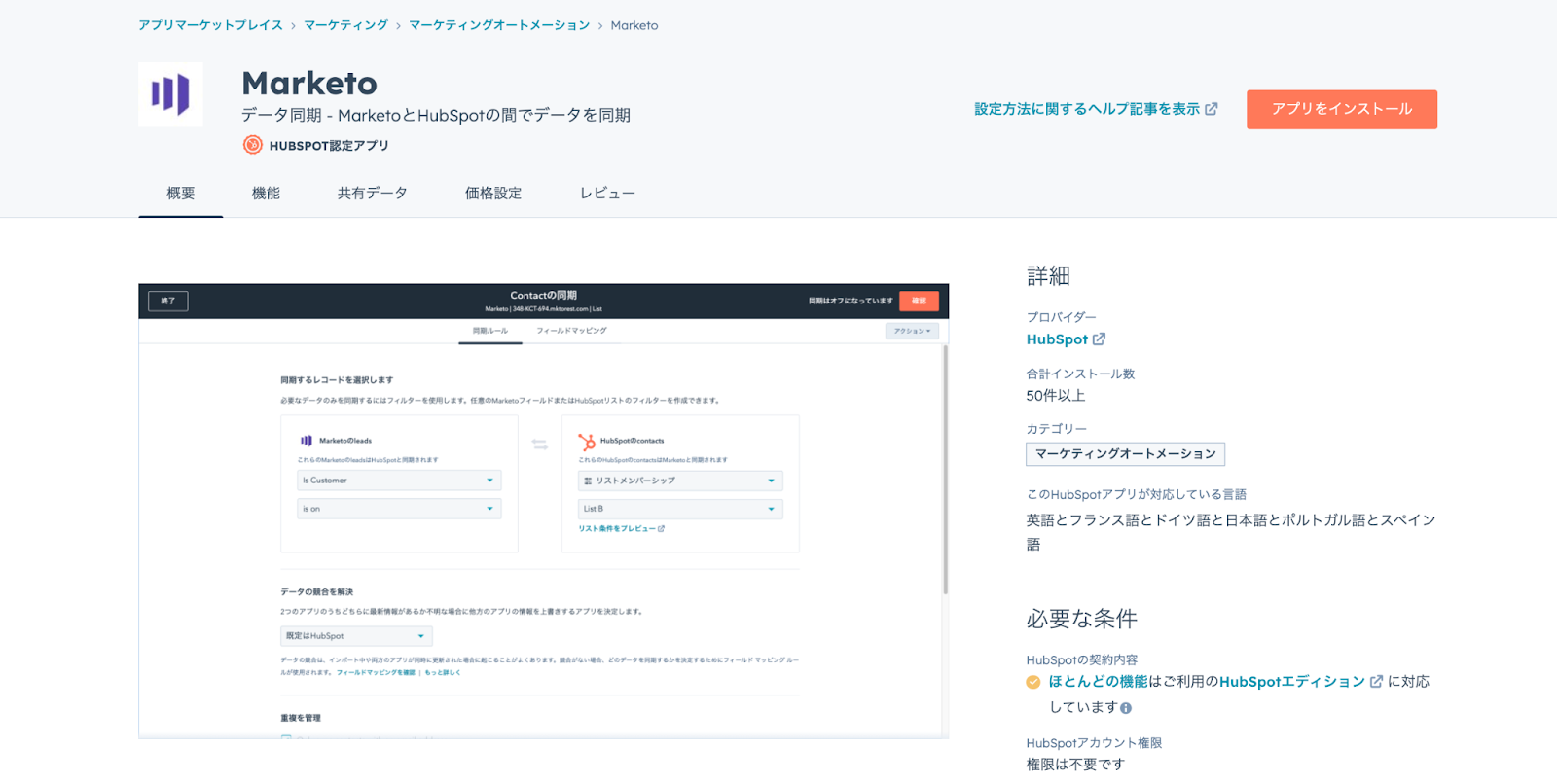1557x784 pixels.
Task: Click フィールドマッピング tab in screenshot
Action: 571,331
